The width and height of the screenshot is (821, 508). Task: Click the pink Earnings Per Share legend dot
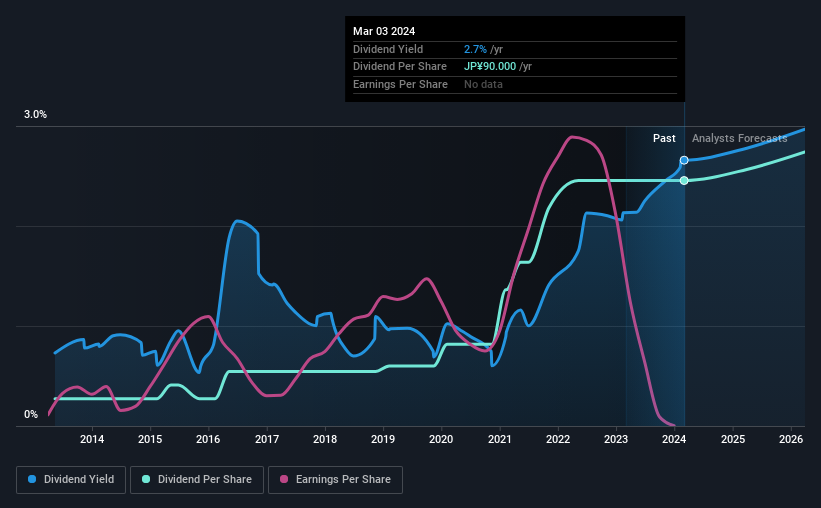284,479
